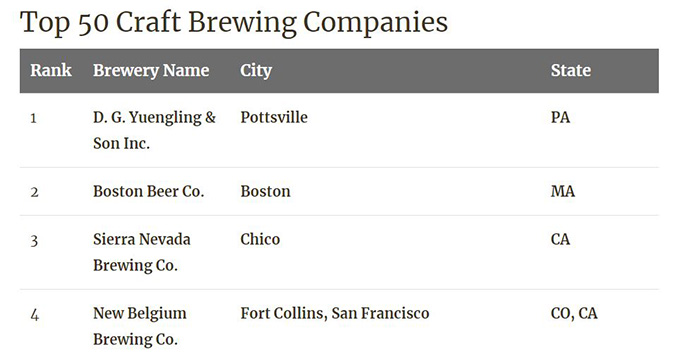Screen dimensions: 685x363
Task: Click Fort Collins, San Francisco cell
Action: coord(335,313)
